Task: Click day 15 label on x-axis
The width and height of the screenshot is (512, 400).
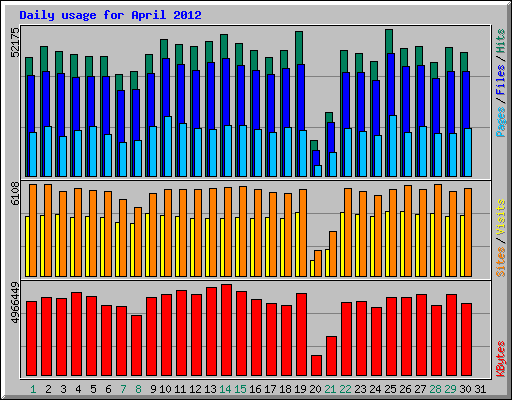Action: pyautogui.click(x=240, y=389)
